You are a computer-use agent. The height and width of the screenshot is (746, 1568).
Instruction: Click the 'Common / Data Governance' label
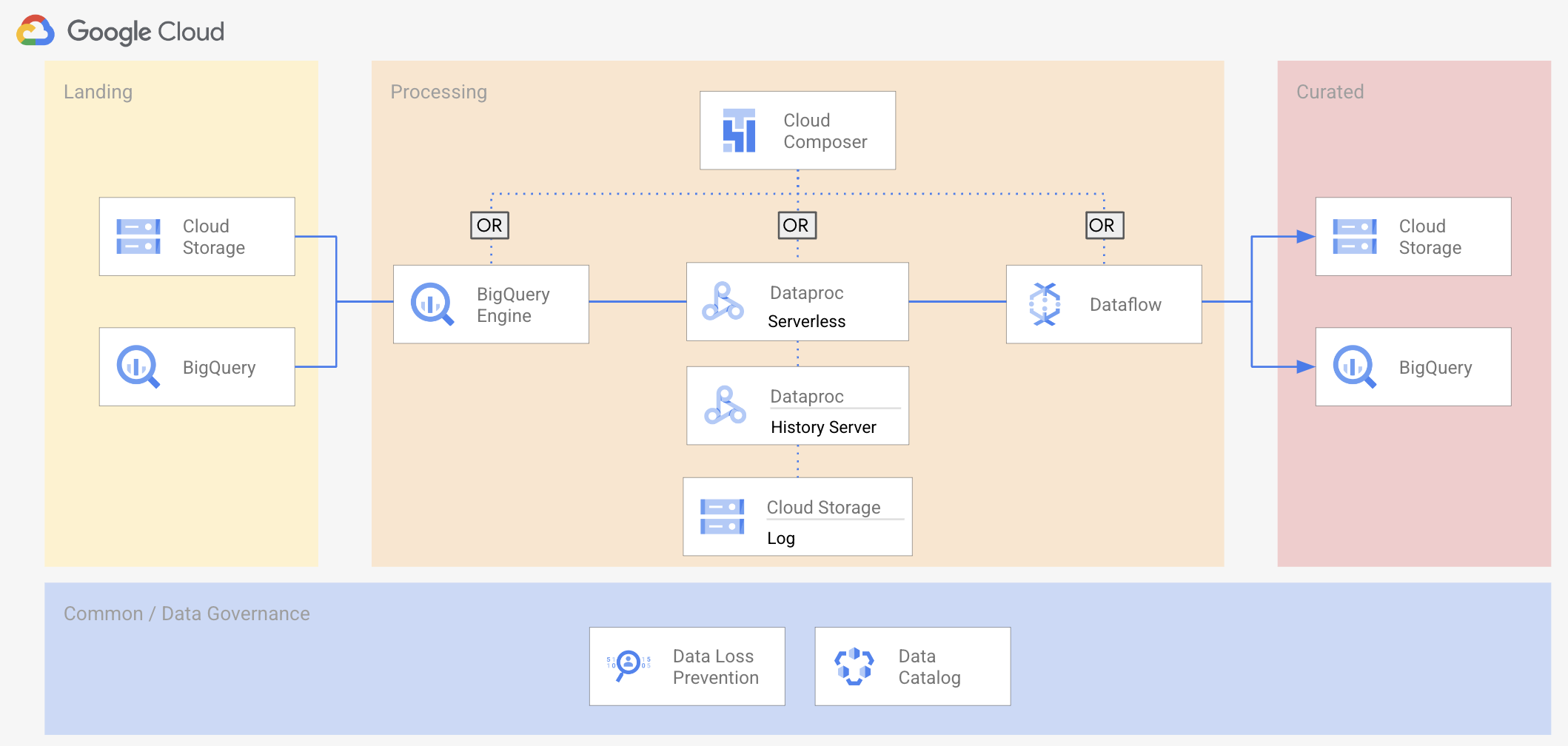pos(187,614)
